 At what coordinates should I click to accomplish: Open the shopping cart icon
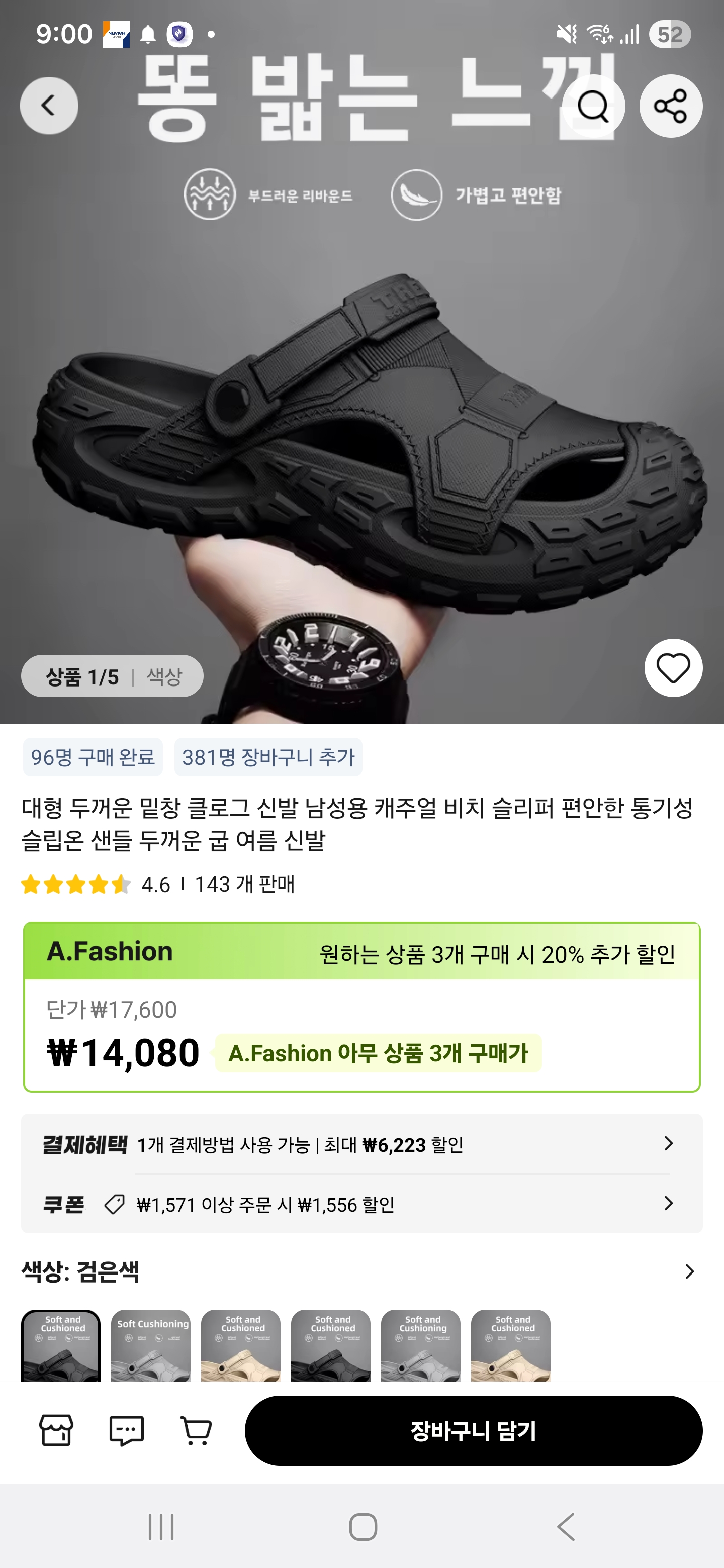click(196, 1430)
